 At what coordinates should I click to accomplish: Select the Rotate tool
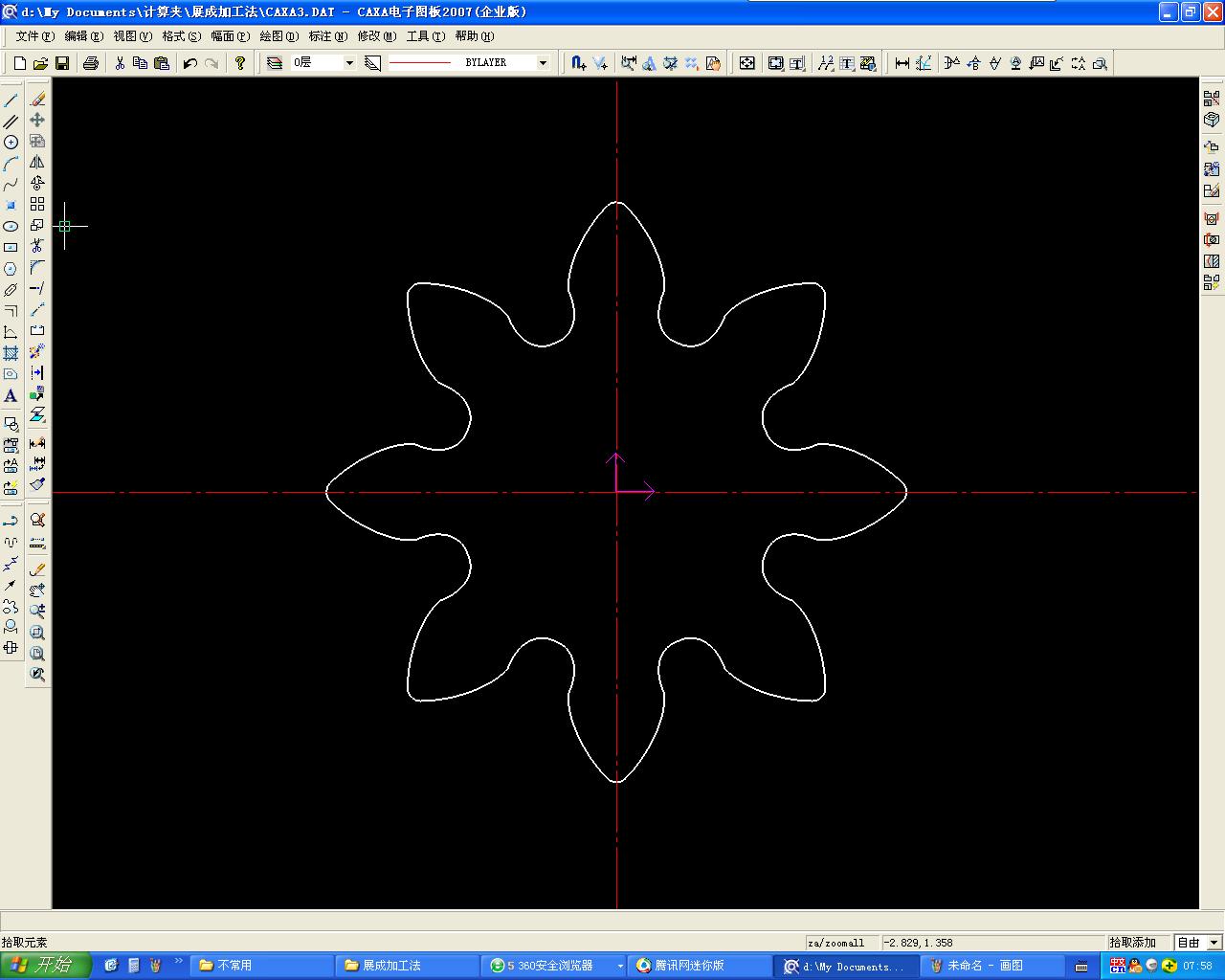[37, 183]
